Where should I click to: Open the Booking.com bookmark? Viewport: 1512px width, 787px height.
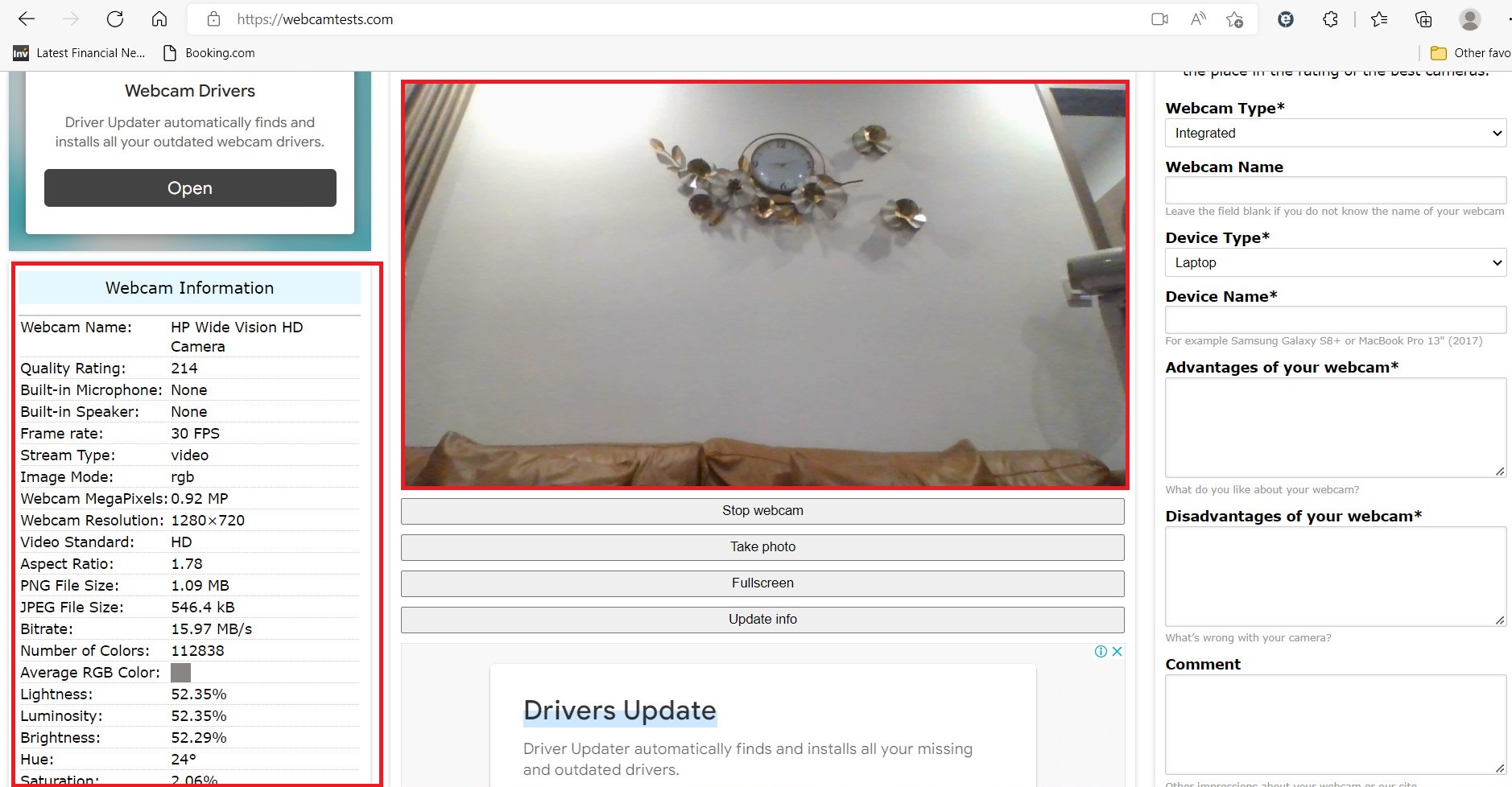[x=209, y=53]
